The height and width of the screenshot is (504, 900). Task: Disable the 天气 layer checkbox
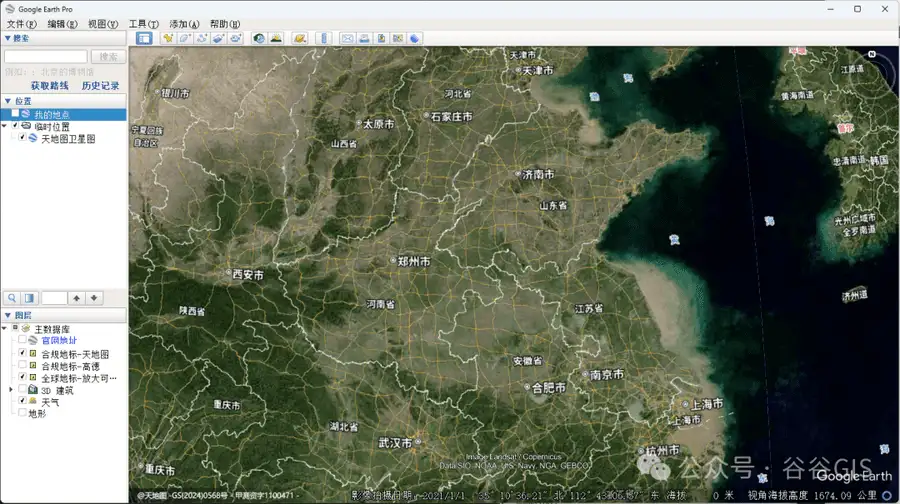point(22,401)
